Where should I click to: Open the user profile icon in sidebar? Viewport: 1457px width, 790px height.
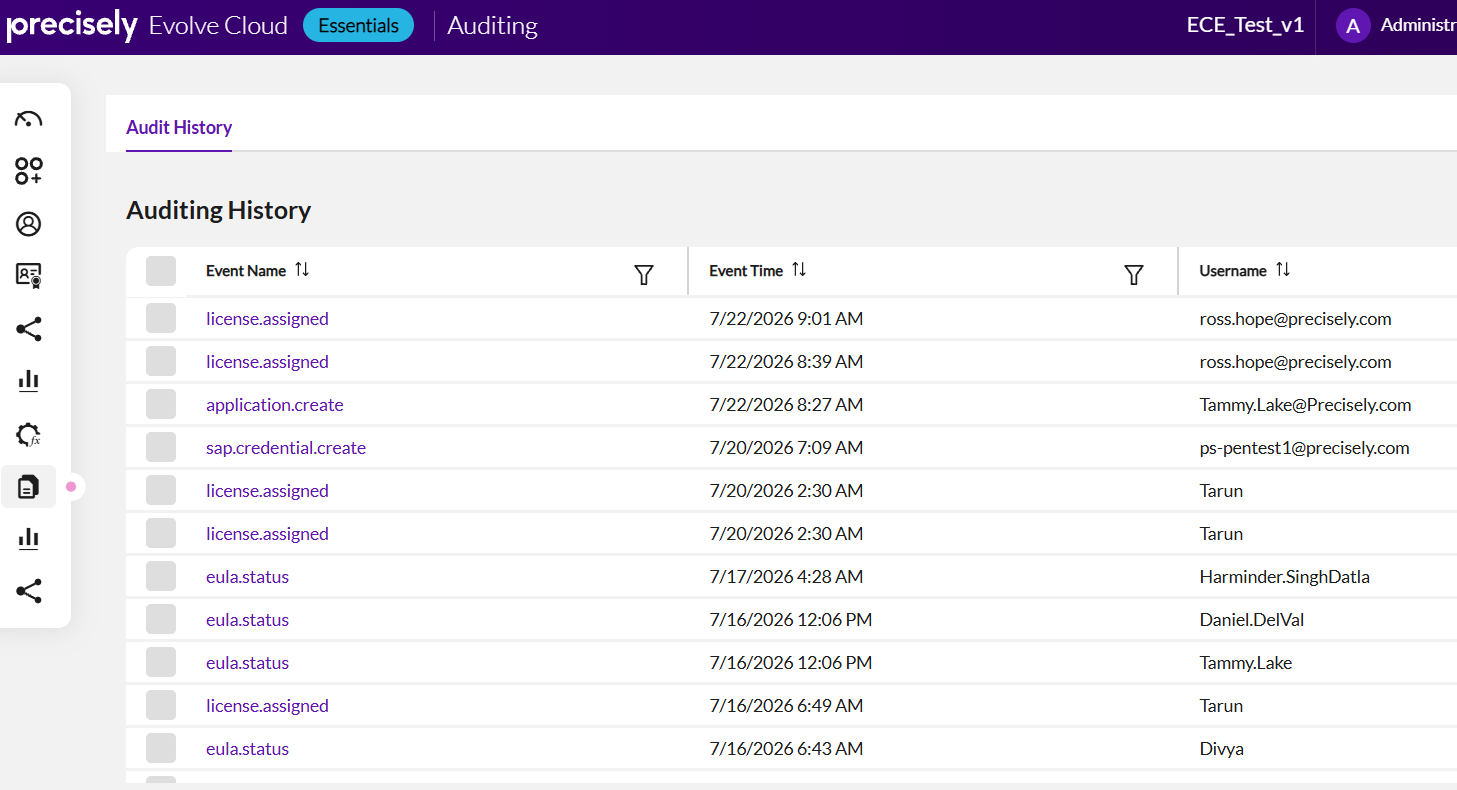29,224
